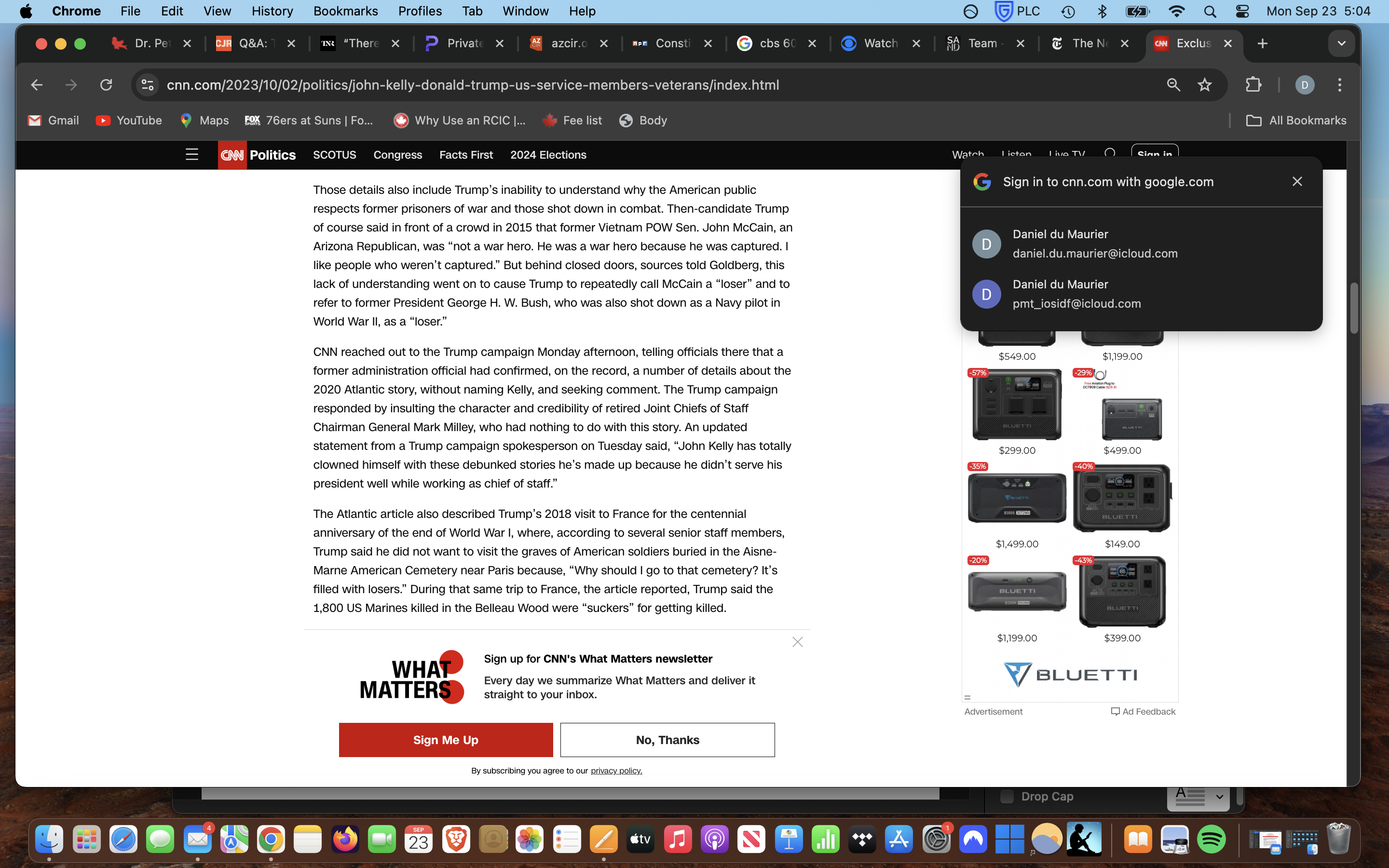The width and height of the screenshot is (1389, 868).
Task: Switch to the cbs 60 Google tab
Action: click(769, 43)
